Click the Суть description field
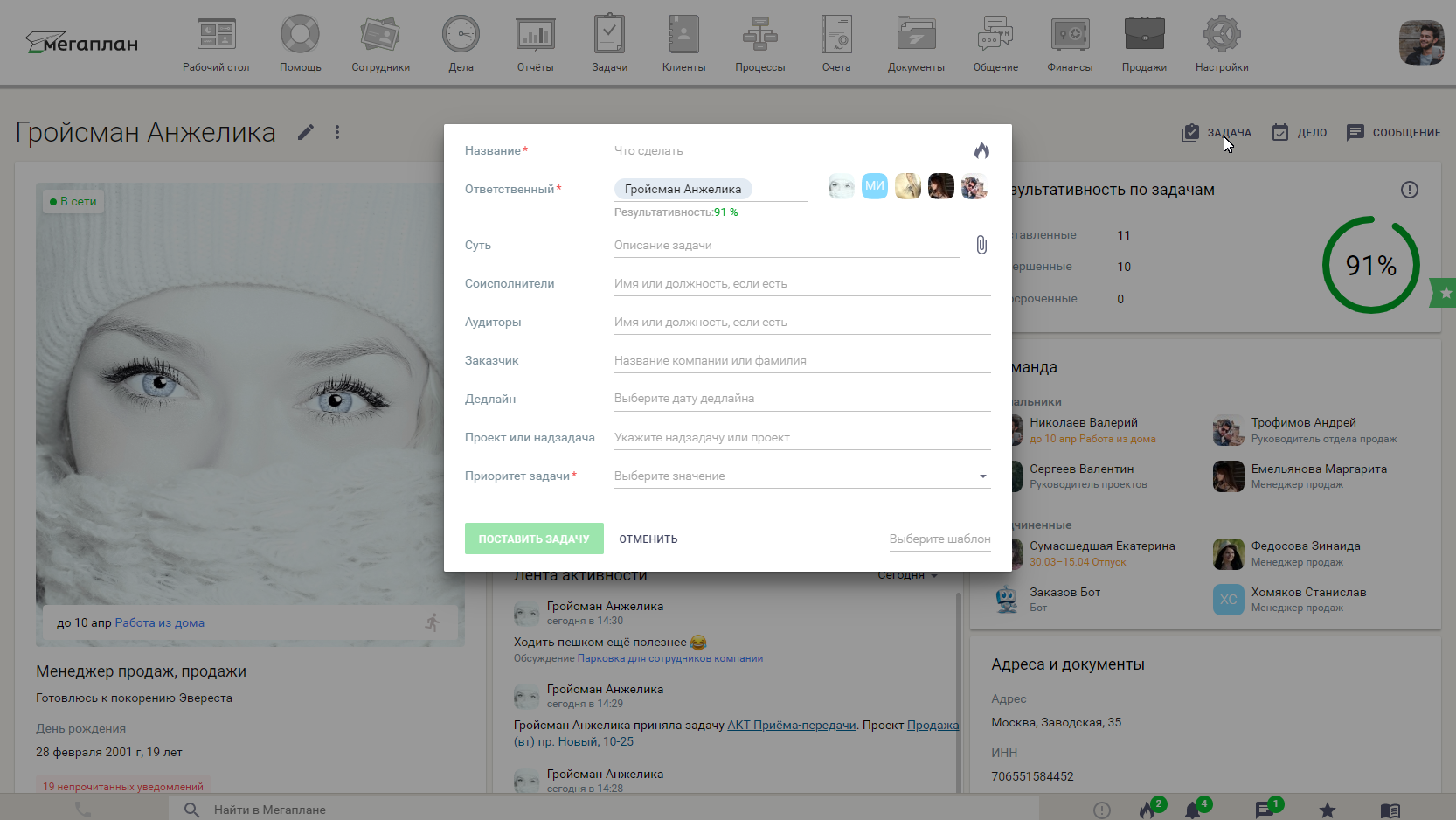 click(x=787, y=246)
